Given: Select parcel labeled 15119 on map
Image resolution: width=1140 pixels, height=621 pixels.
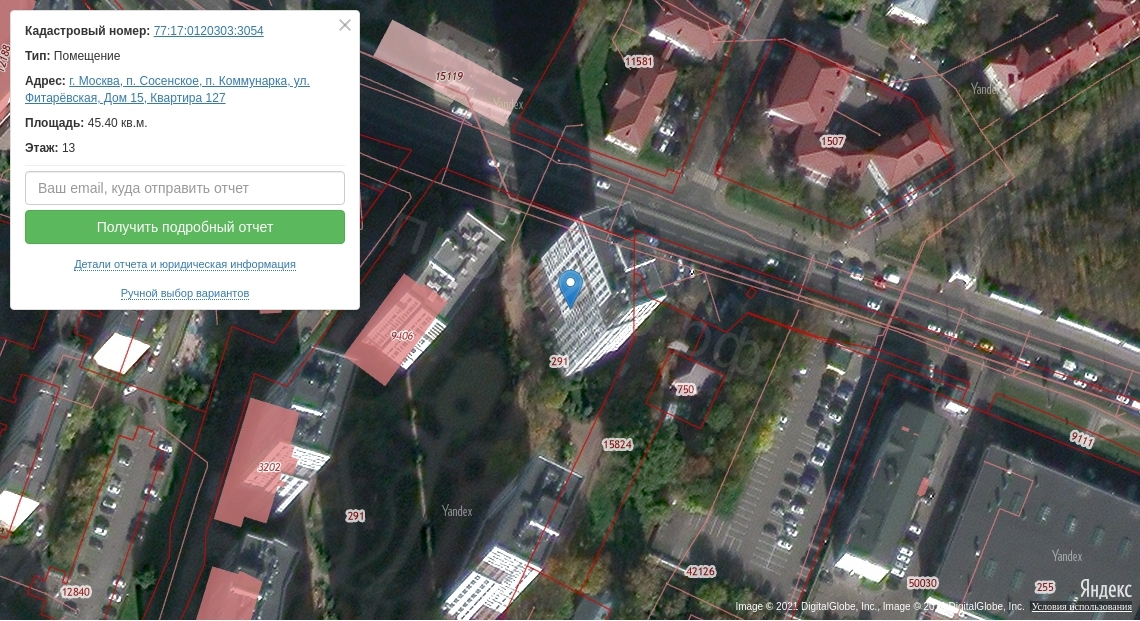Looking at the screenshot, I should coord(449,76).
